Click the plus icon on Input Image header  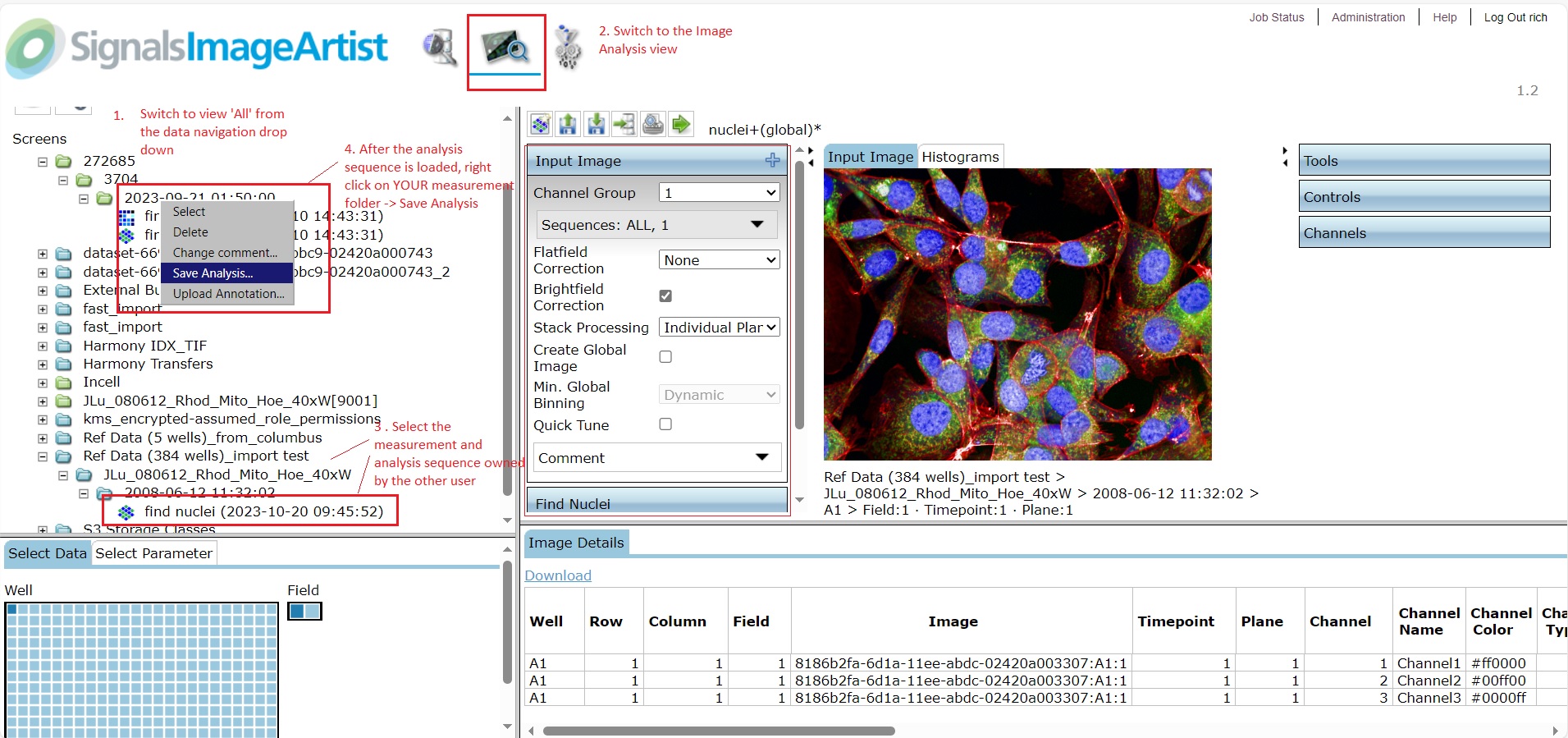[772, 160]
